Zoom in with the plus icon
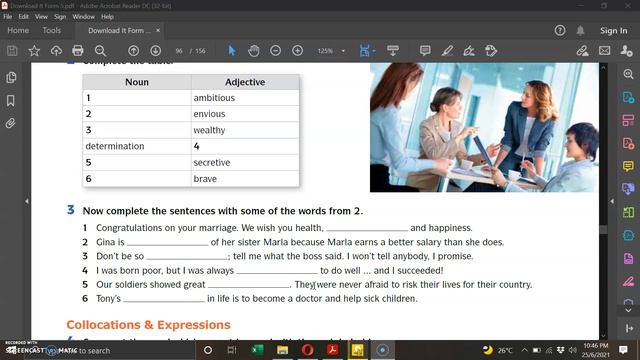 pos(298,51)
